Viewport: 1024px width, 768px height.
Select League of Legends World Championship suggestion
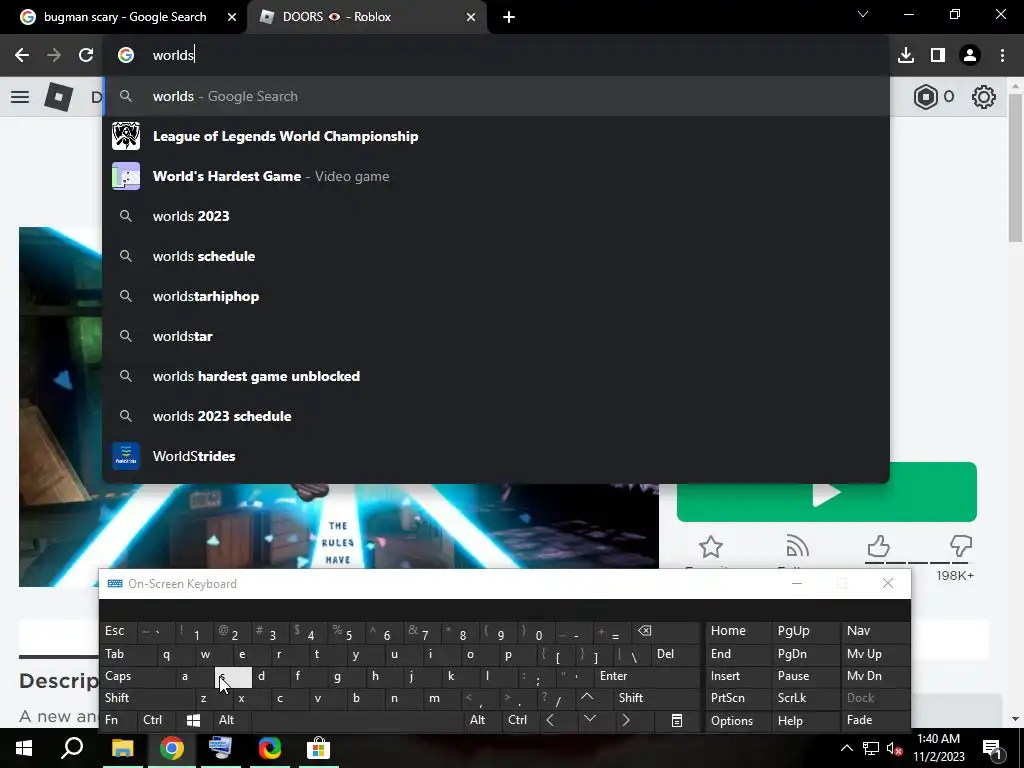point(496,136)
